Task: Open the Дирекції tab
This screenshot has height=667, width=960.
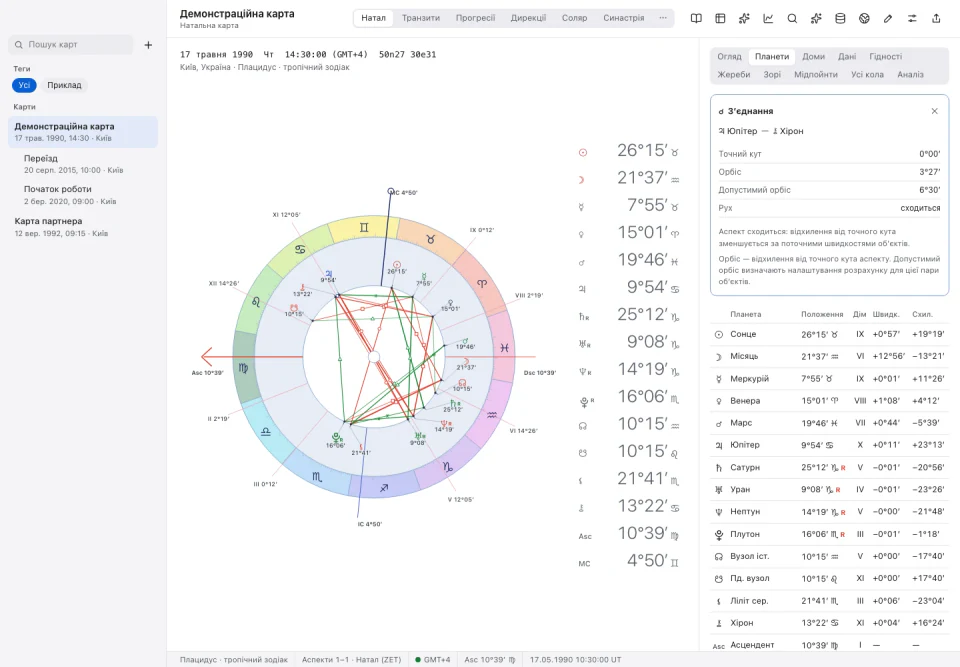Action: coord(528,18)
